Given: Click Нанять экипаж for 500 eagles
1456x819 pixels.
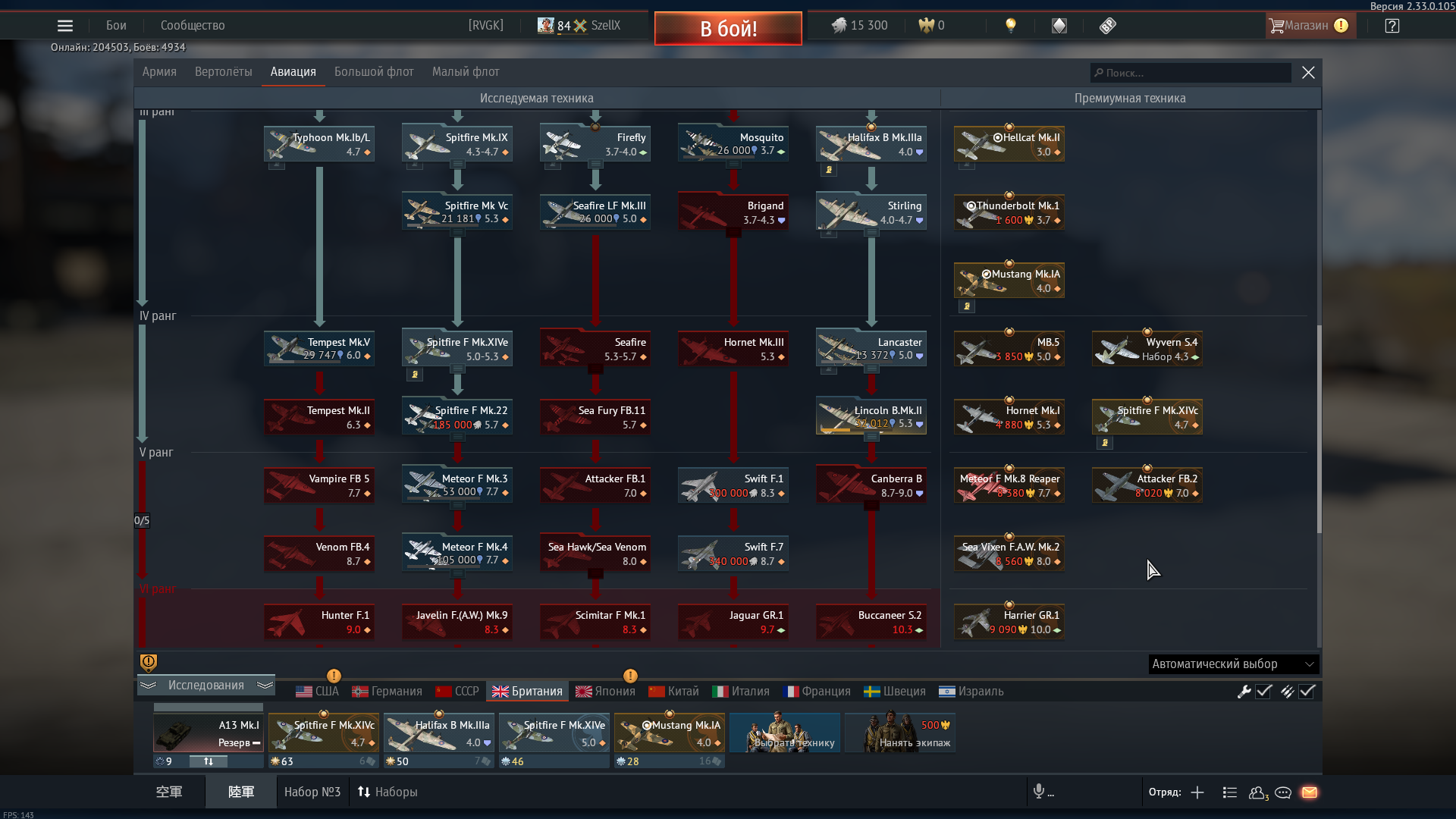Looking at the screenshot, I should 900,733.
